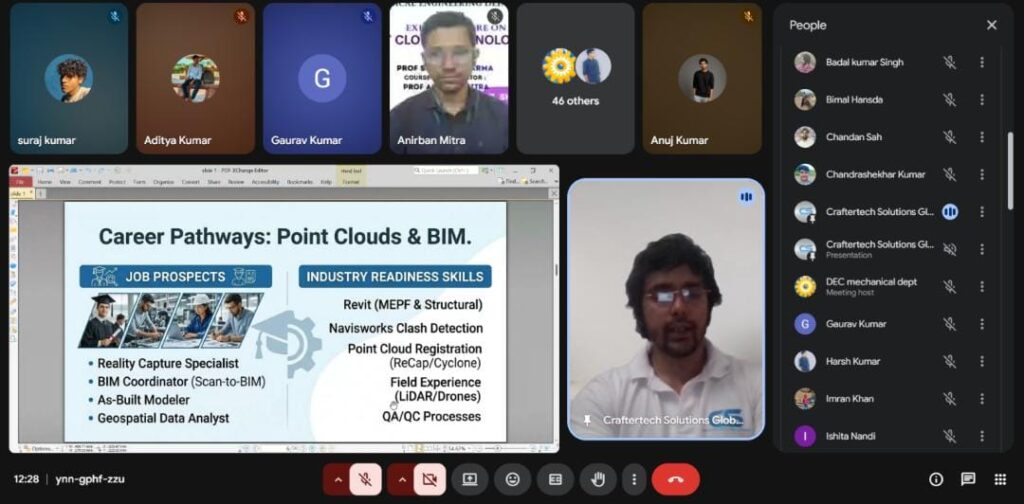Unmute your microphone
This screenshot has height=504, width=1024.
366,479
